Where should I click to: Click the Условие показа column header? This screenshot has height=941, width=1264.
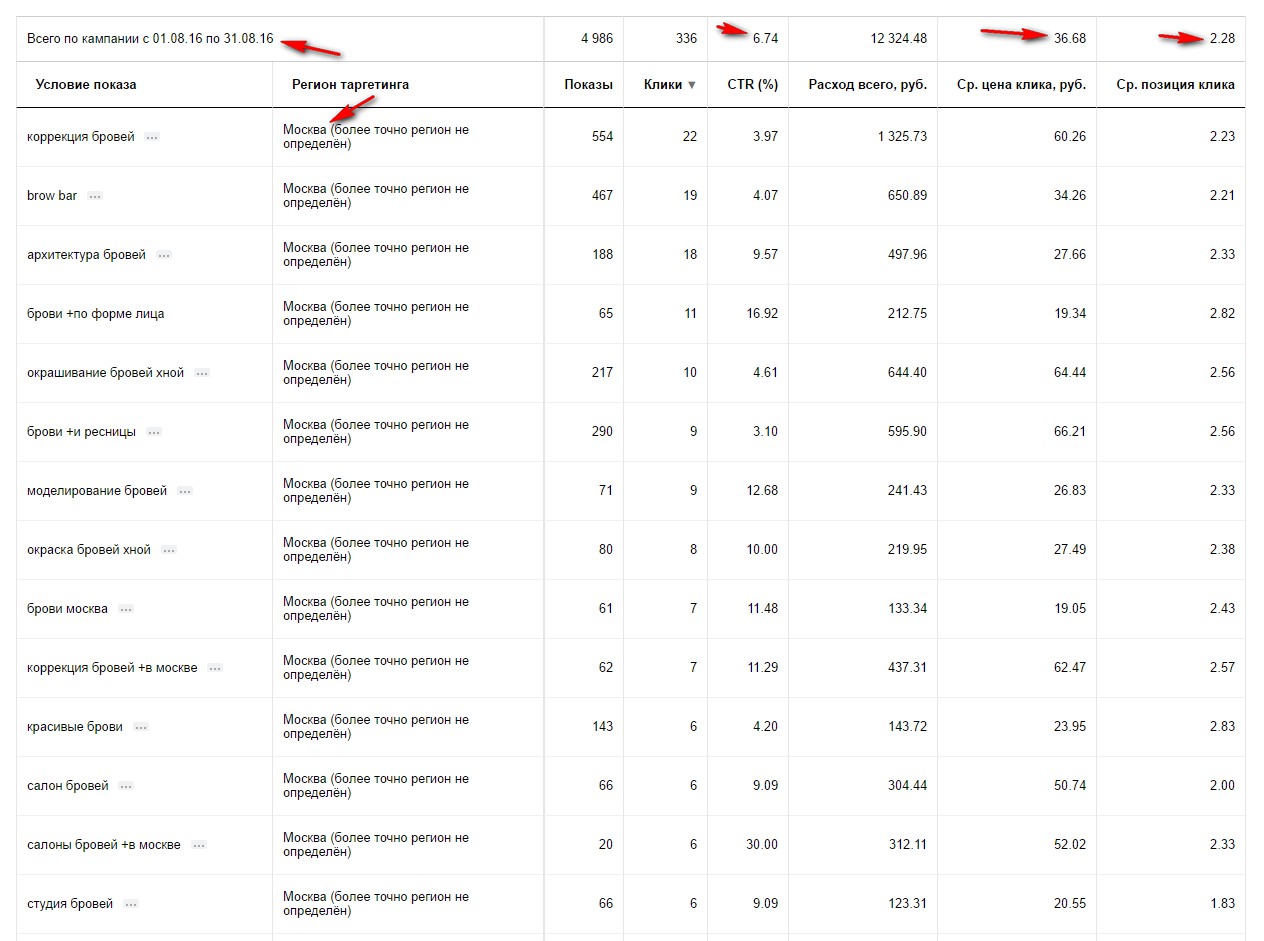coord(86,85)
